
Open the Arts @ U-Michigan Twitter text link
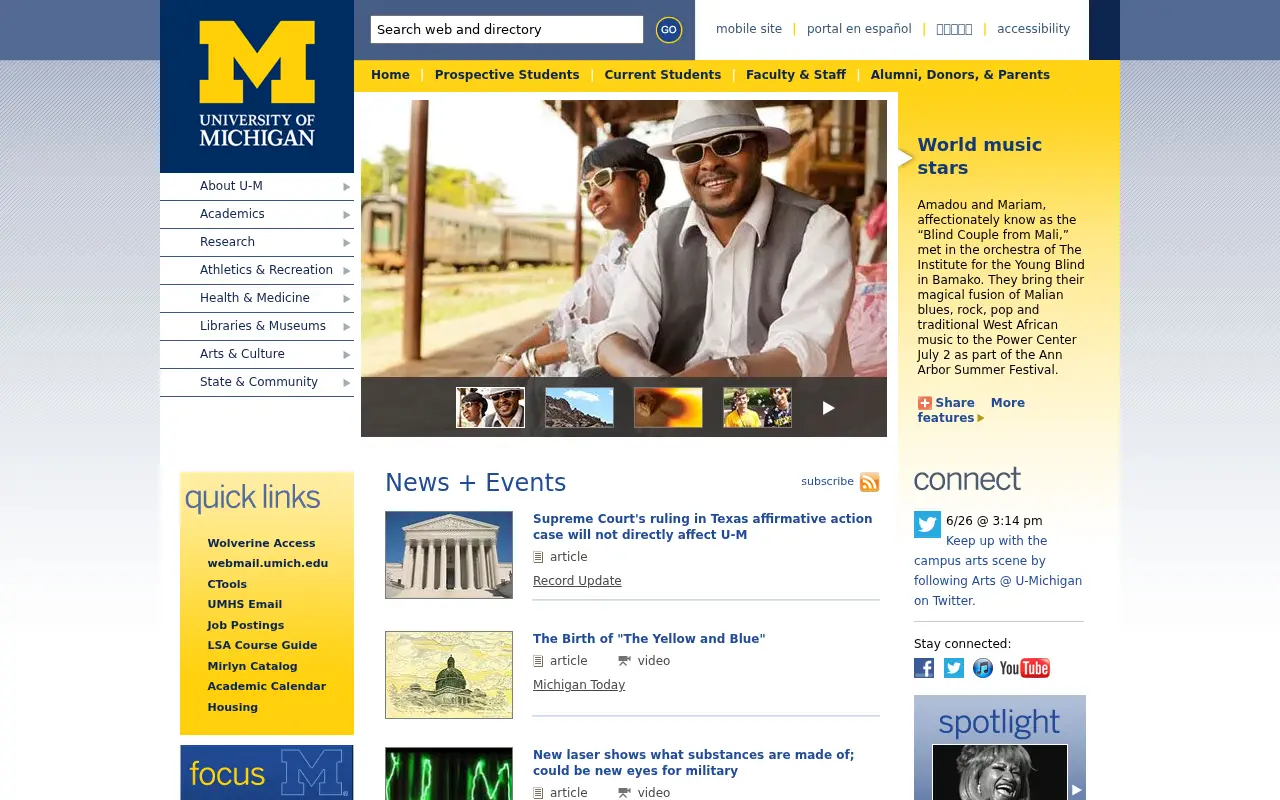coord(998,571)
